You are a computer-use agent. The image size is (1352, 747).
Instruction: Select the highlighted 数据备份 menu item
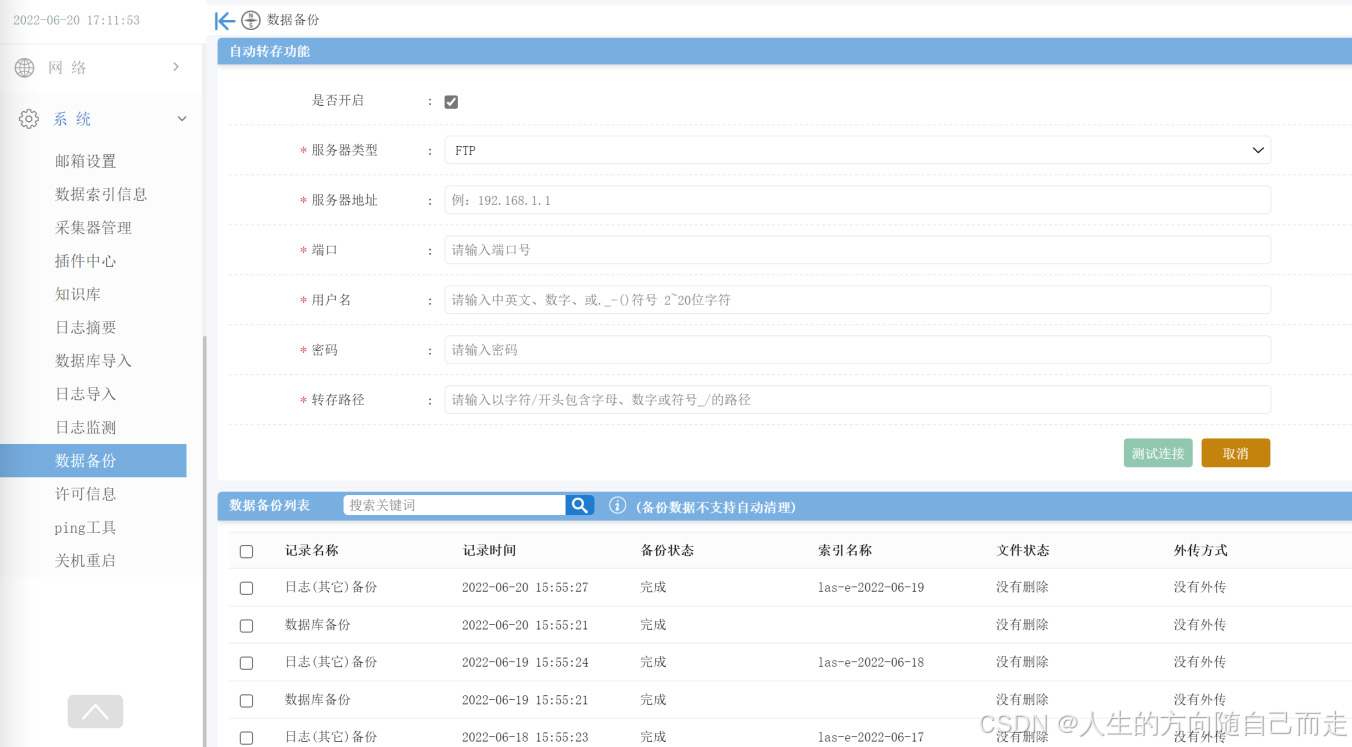click(93, 461)
